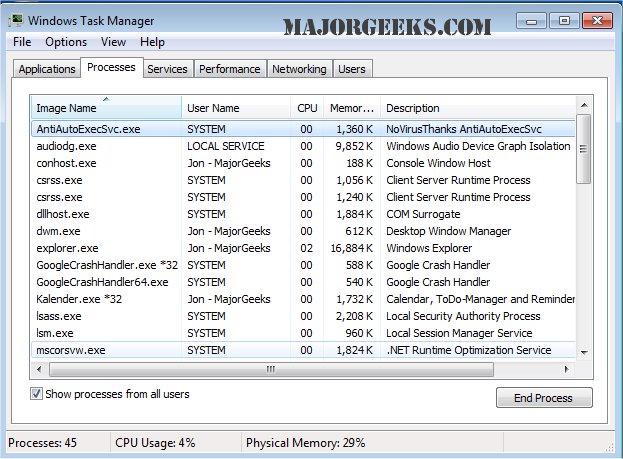
Task: Sort by User Name column header
Action: click(236, 108)
